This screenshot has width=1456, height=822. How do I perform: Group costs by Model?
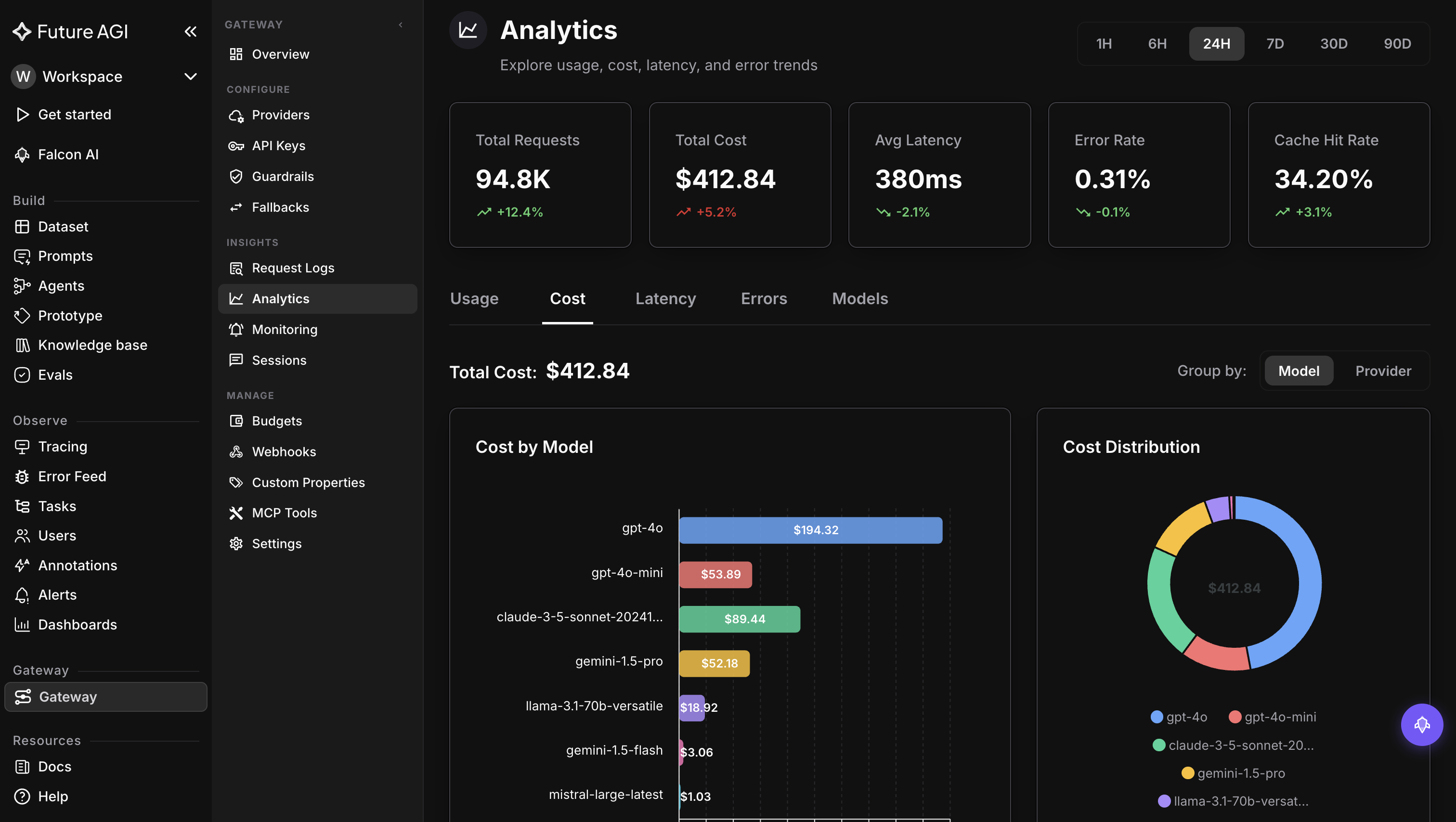[x=1299, y=371]
